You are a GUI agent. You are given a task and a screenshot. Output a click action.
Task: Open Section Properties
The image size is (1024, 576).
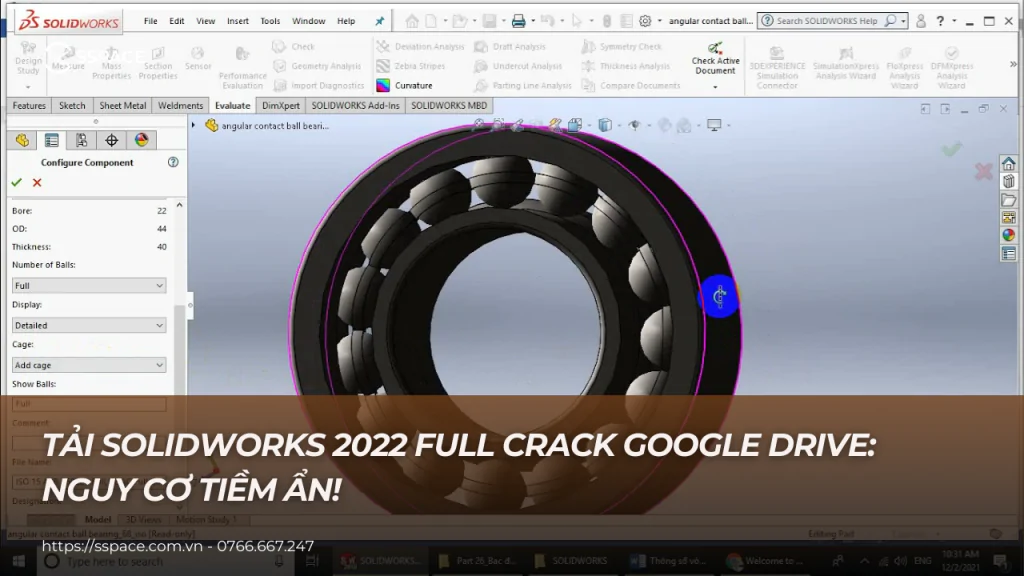click(x=158, y=63)
